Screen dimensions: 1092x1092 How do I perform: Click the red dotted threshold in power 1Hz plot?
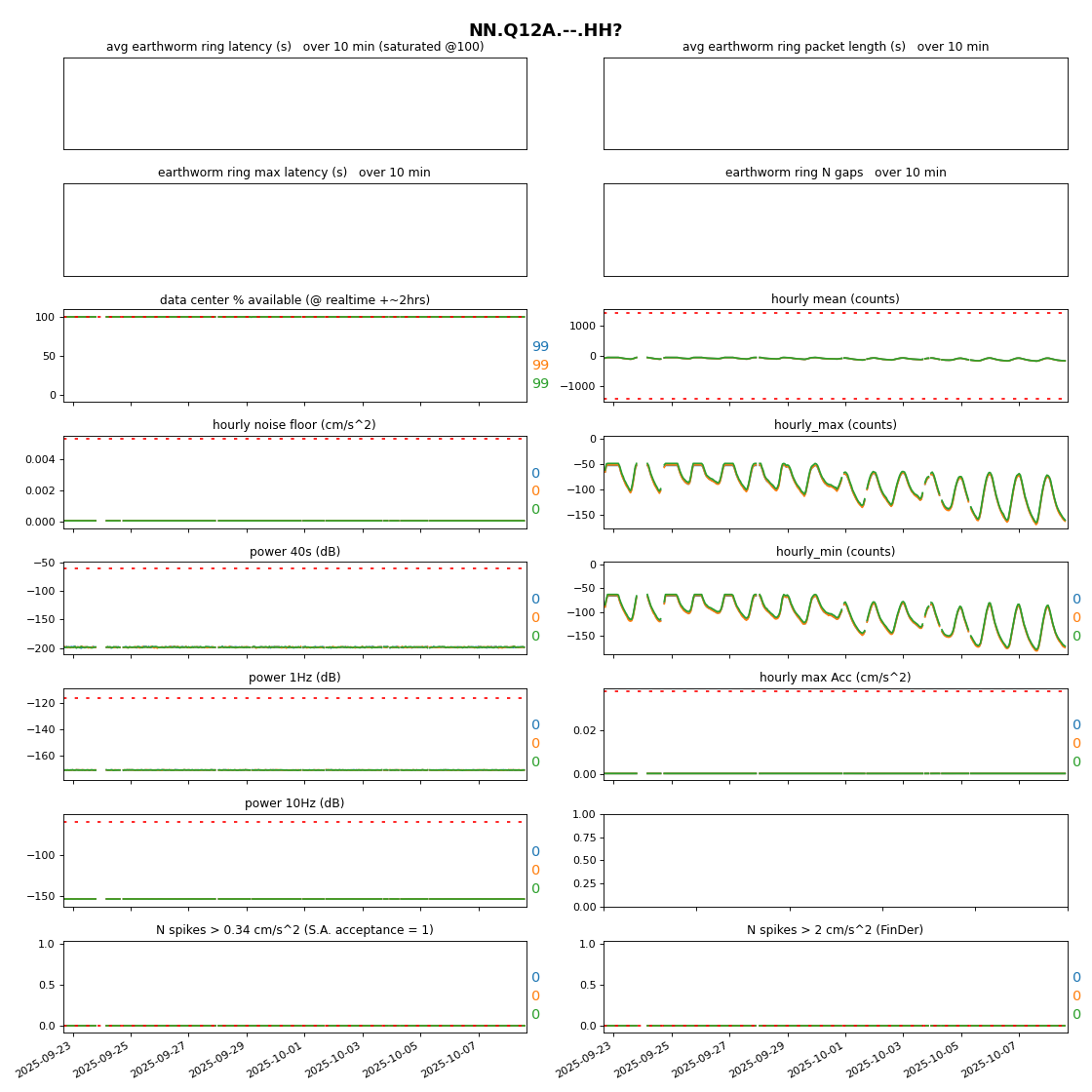pyautogui.click(x=294, y=698)
